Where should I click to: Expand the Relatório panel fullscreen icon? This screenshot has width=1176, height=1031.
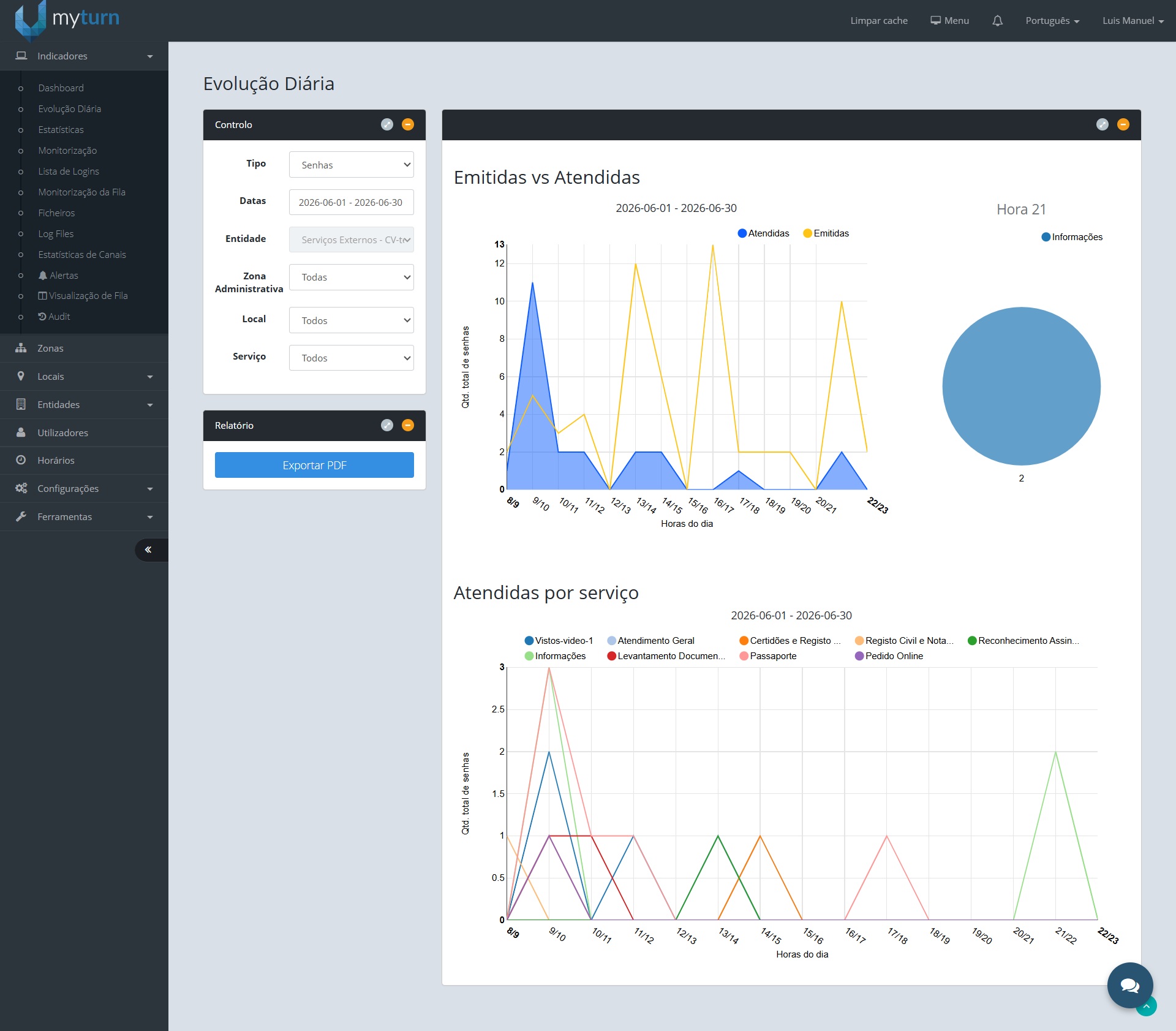click(386, 425)
